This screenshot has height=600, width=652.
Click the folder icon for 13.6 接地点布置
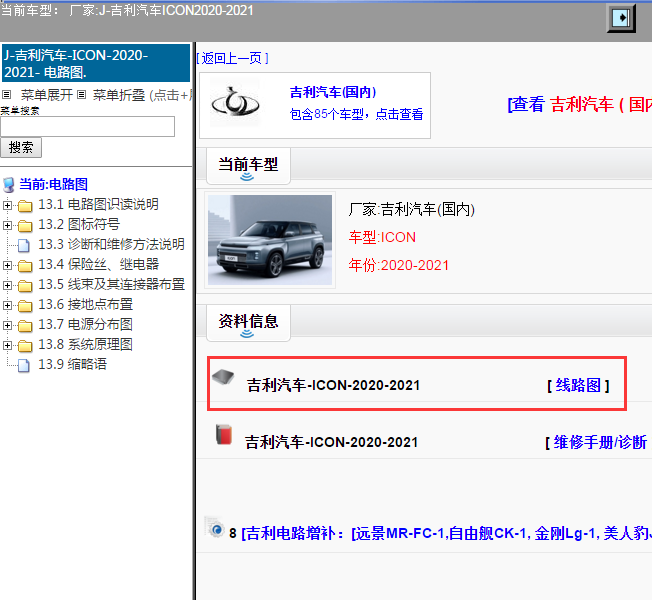pos(25,306)
